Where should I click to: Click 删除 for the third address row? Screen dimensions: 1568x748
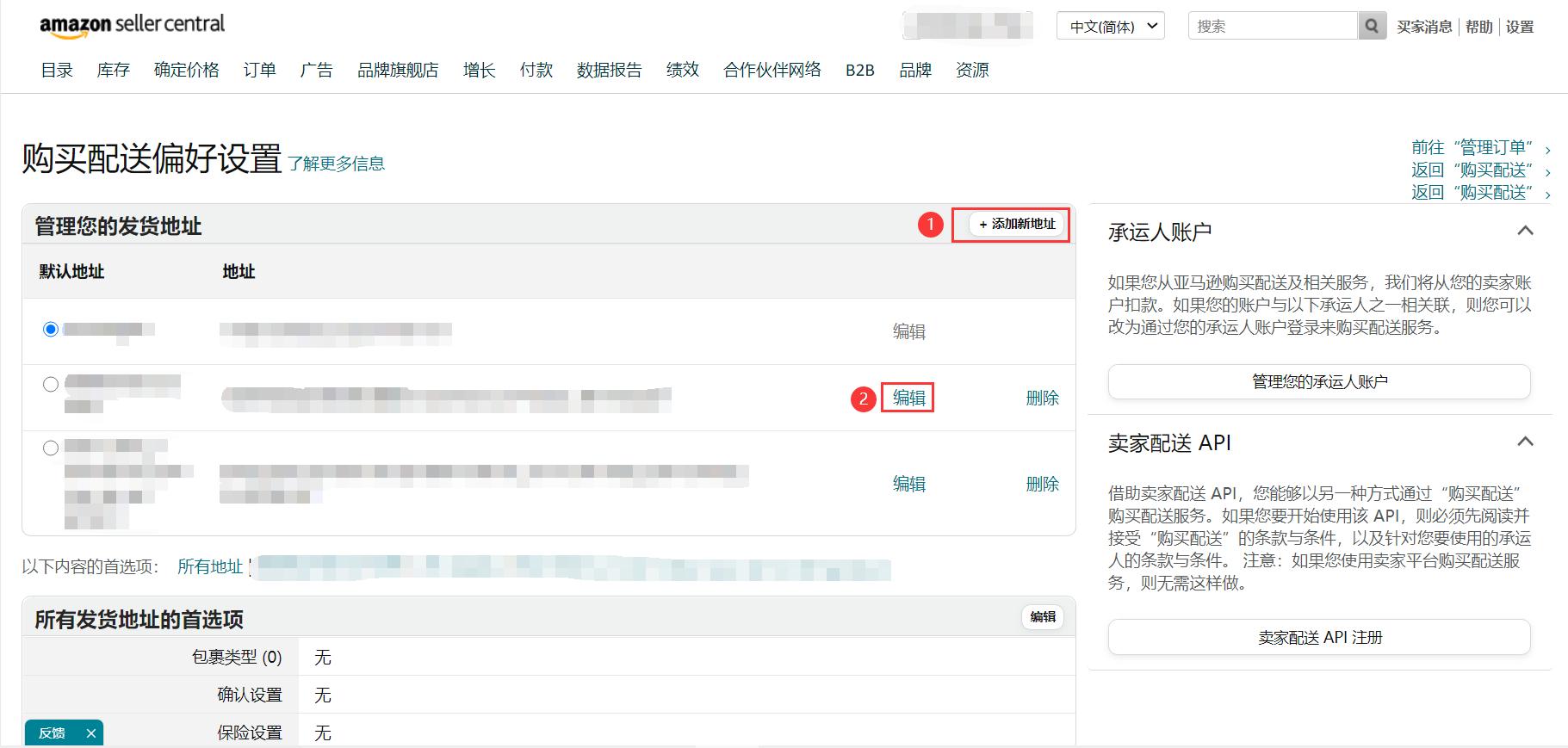click(x=1043, y=484)
